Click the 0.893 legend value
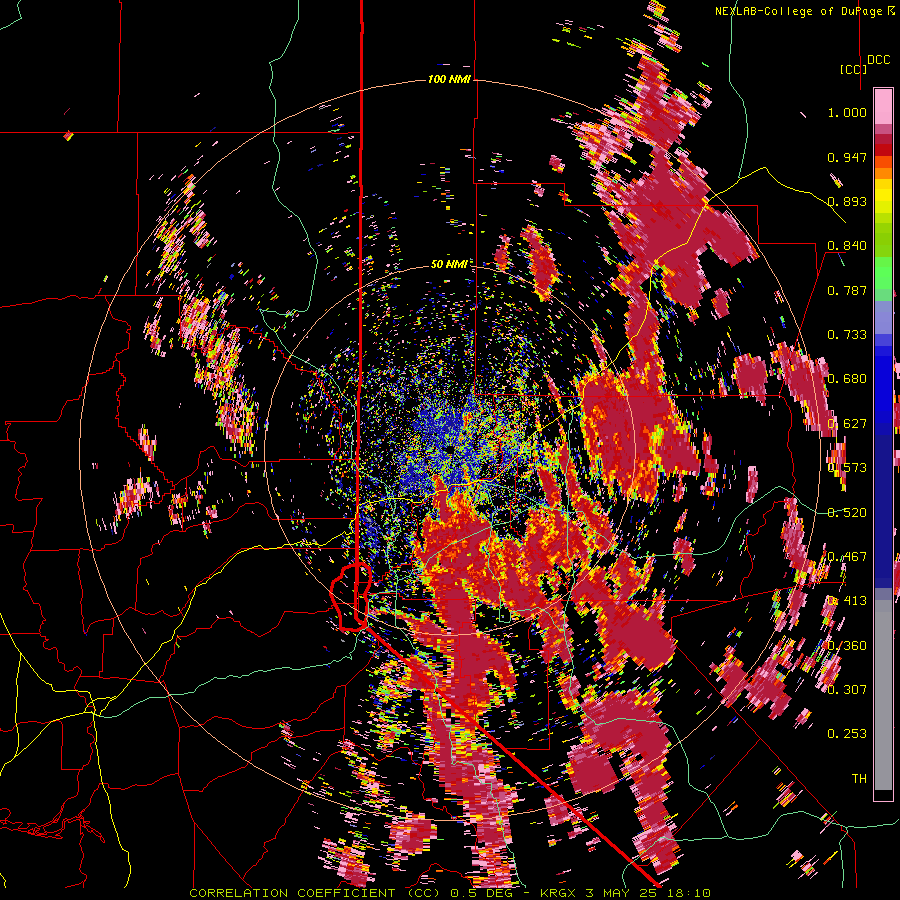This screenshot has width=900, height=900. coord(847,201)
